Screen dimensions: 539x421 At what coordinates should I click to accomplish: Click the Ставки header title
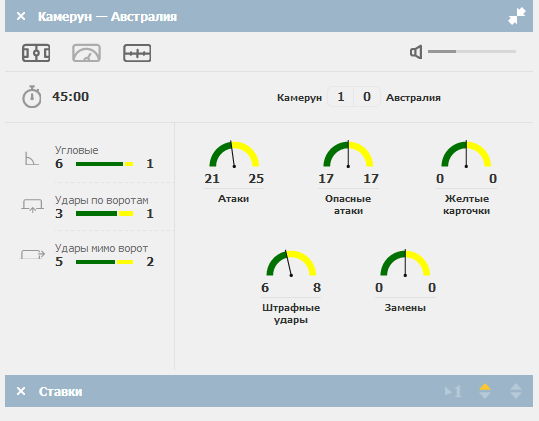60,391
